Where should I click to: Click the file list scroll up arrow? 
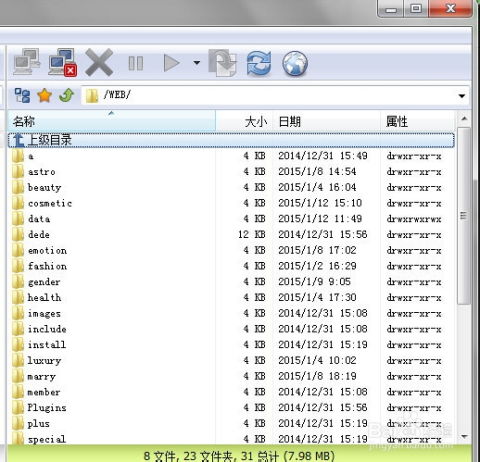click(464, 118)
